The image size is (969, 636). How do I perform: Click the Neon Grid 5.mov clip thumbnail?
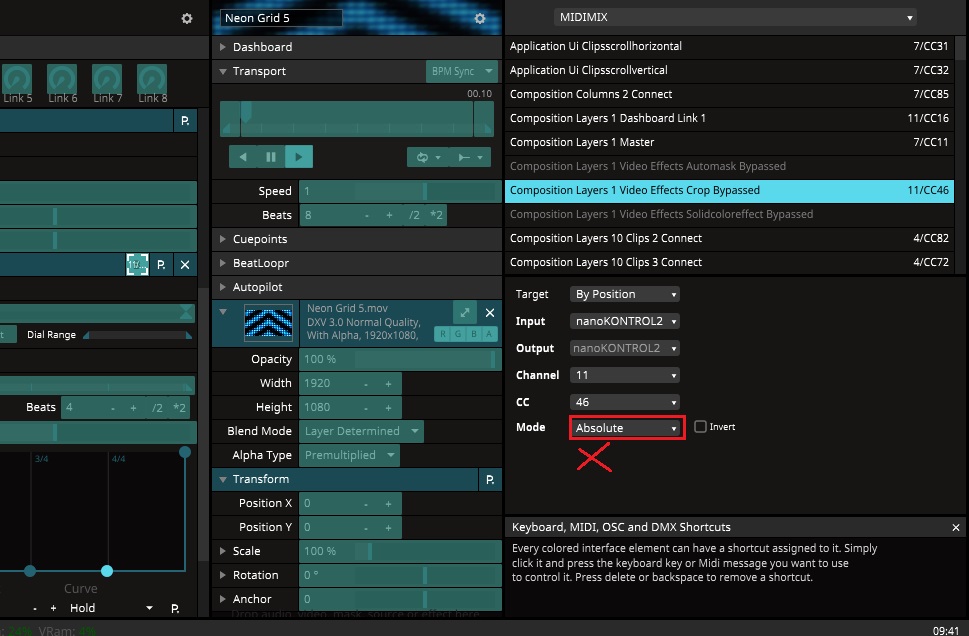click(268, 323)
